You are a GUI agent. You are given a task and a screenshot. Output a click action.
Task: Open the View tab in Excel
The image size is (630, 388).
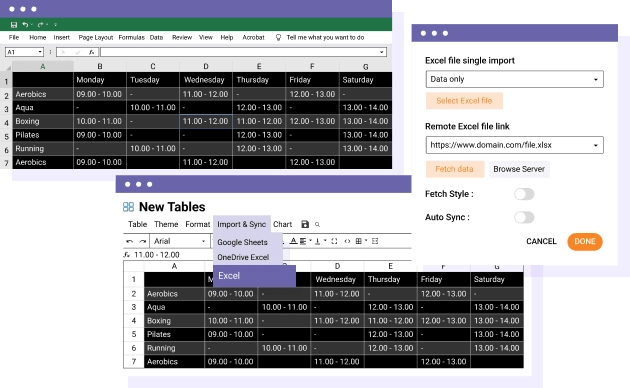coord(206,37)
